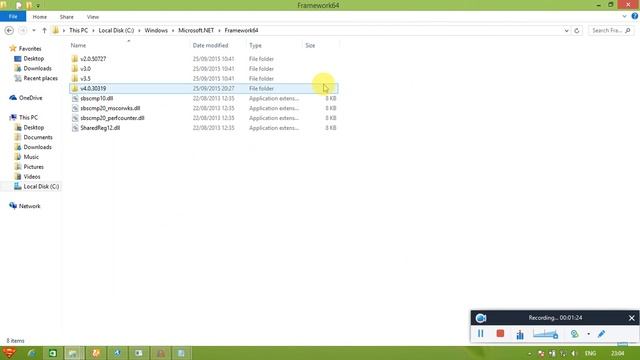Refresh the folder view

(577, 31)
